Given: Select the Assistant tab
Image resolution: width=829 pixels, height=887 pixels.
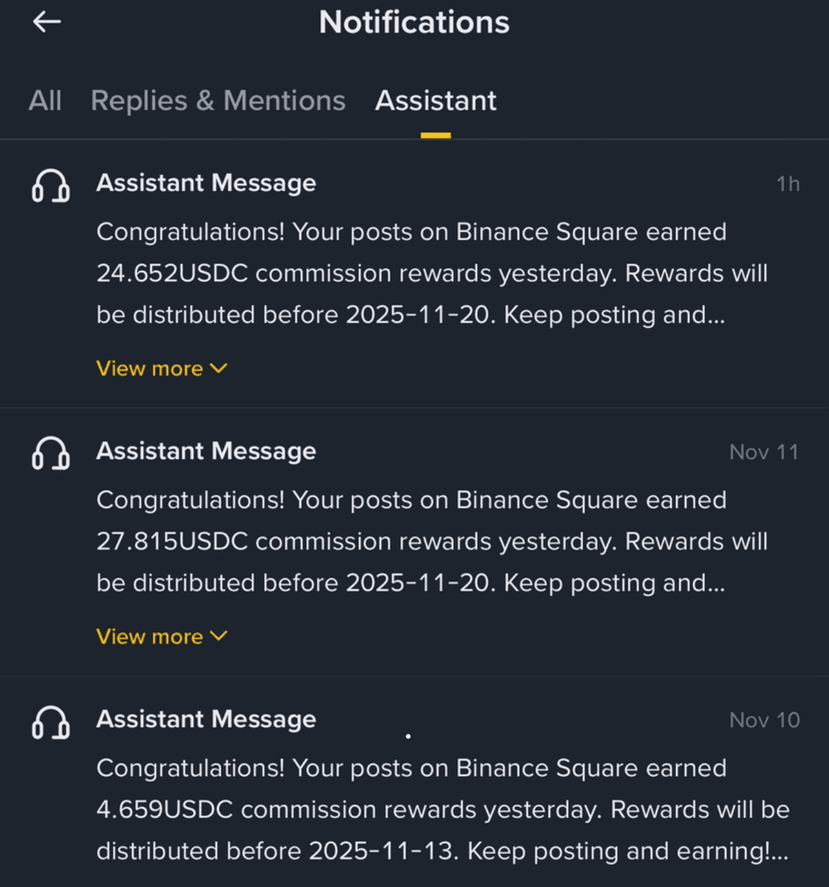Looking at the screenshot, I should click(x=435, y=101).
